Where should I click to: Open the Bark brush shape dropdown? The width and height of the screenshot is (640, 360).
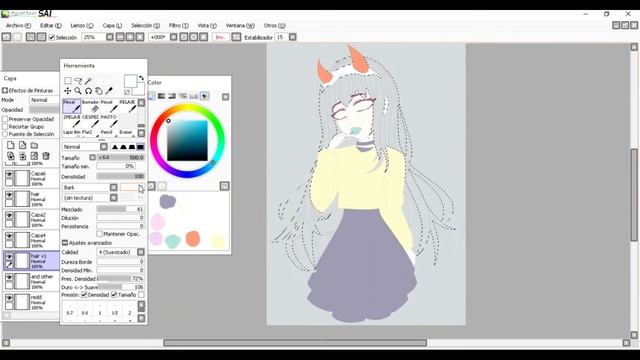[113, 187]
